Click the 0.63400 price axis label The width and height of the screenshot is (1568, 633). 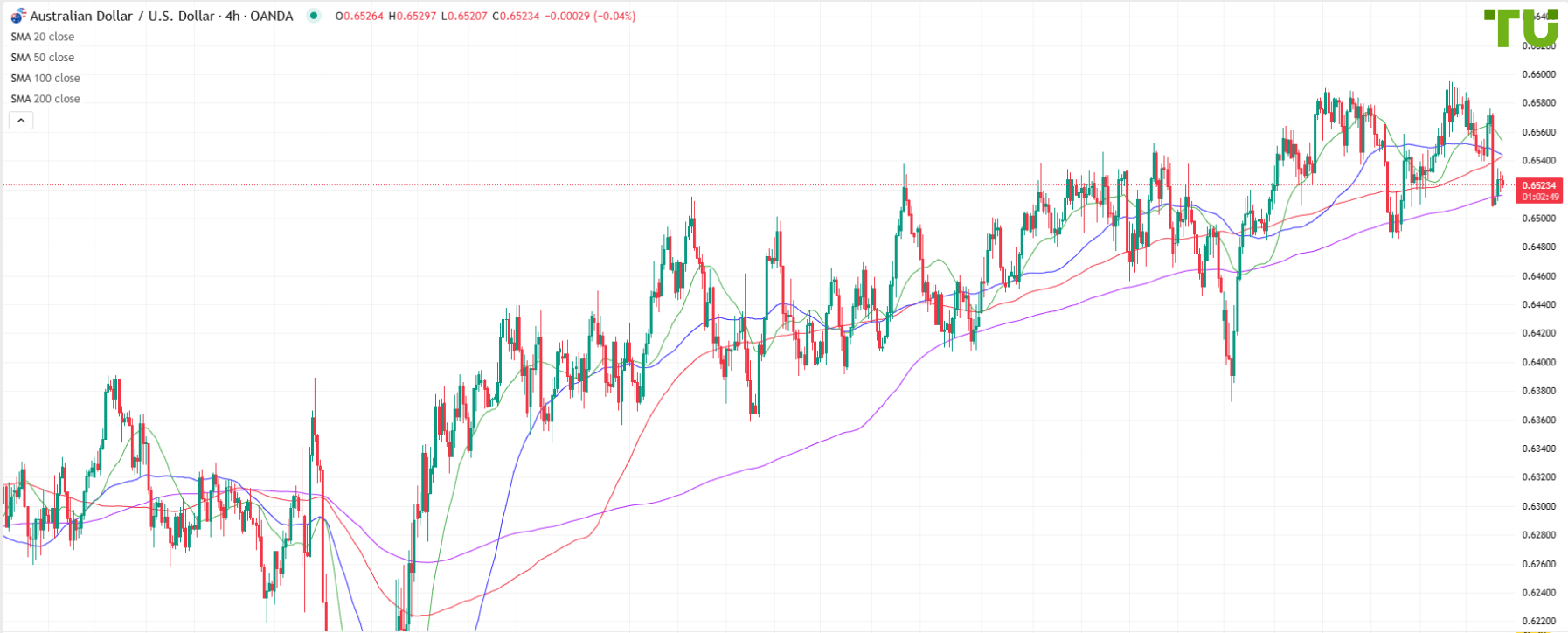(x=1538, y=449)
